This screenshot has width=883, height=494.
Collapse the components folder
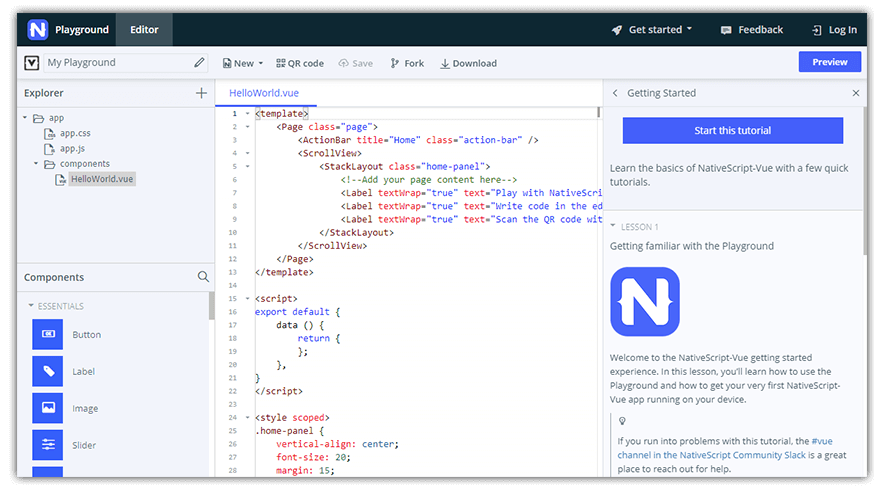[x=36, y=164]
